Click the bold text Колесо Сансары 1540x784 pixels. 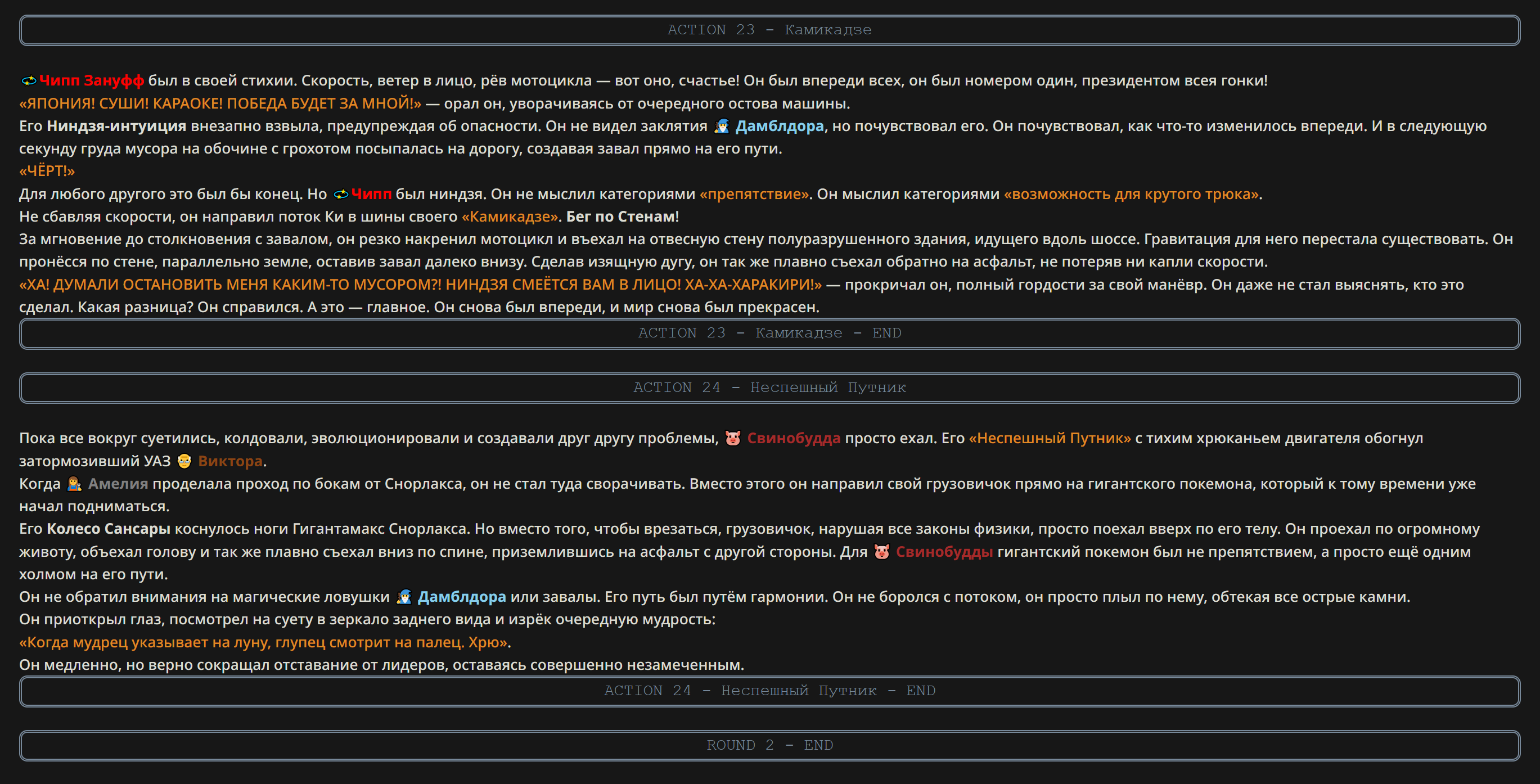(109, 529)
